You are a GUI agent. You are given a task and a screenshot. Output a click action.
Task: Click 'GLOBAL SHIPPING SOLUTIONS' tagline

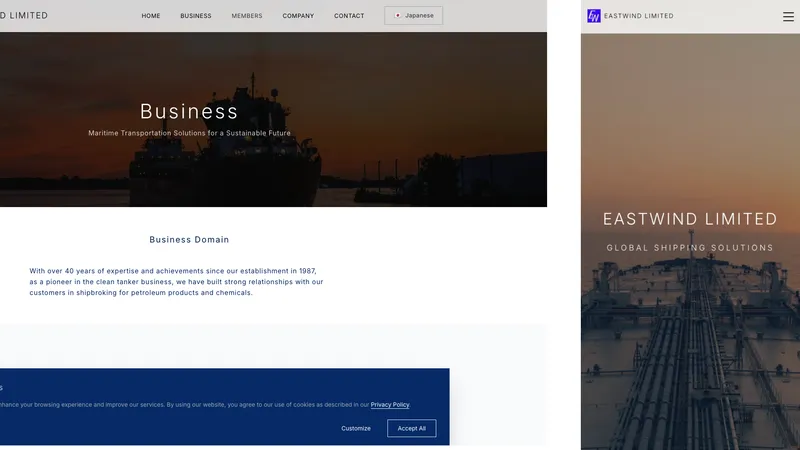click(x=690, y=248)
